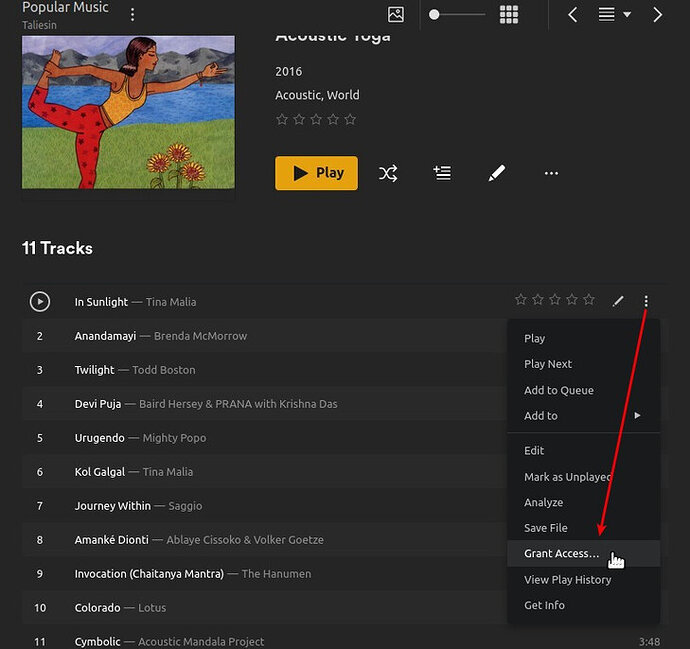The width and height of the screenshot is (690, 649).
Task: Choose Play Next in the context menu
Action: (584, 364)
